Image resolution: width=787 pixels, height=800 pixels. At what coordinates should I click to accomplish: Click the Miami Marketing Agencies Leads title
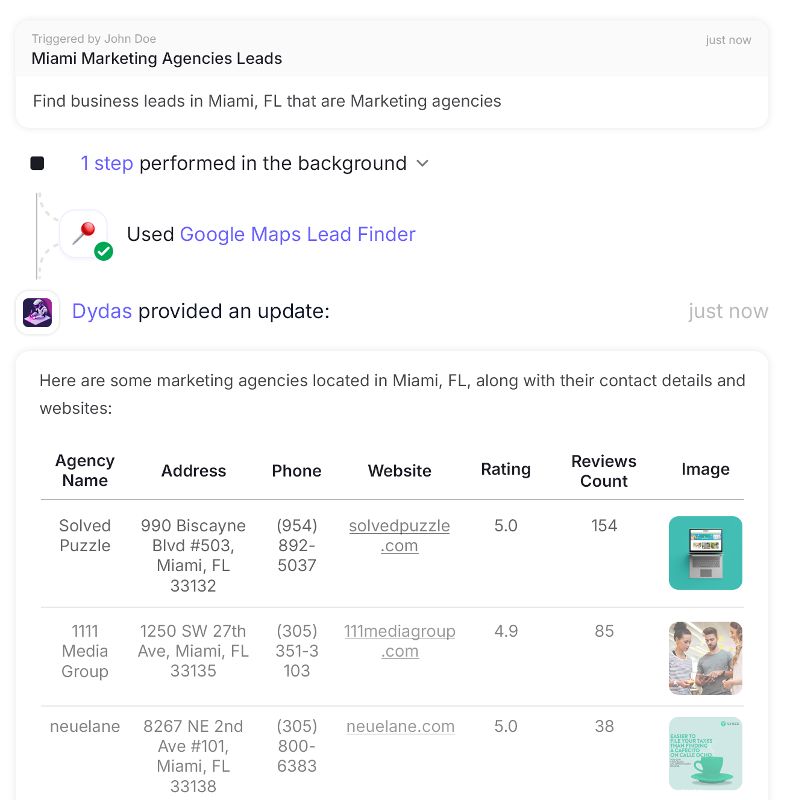157,58
